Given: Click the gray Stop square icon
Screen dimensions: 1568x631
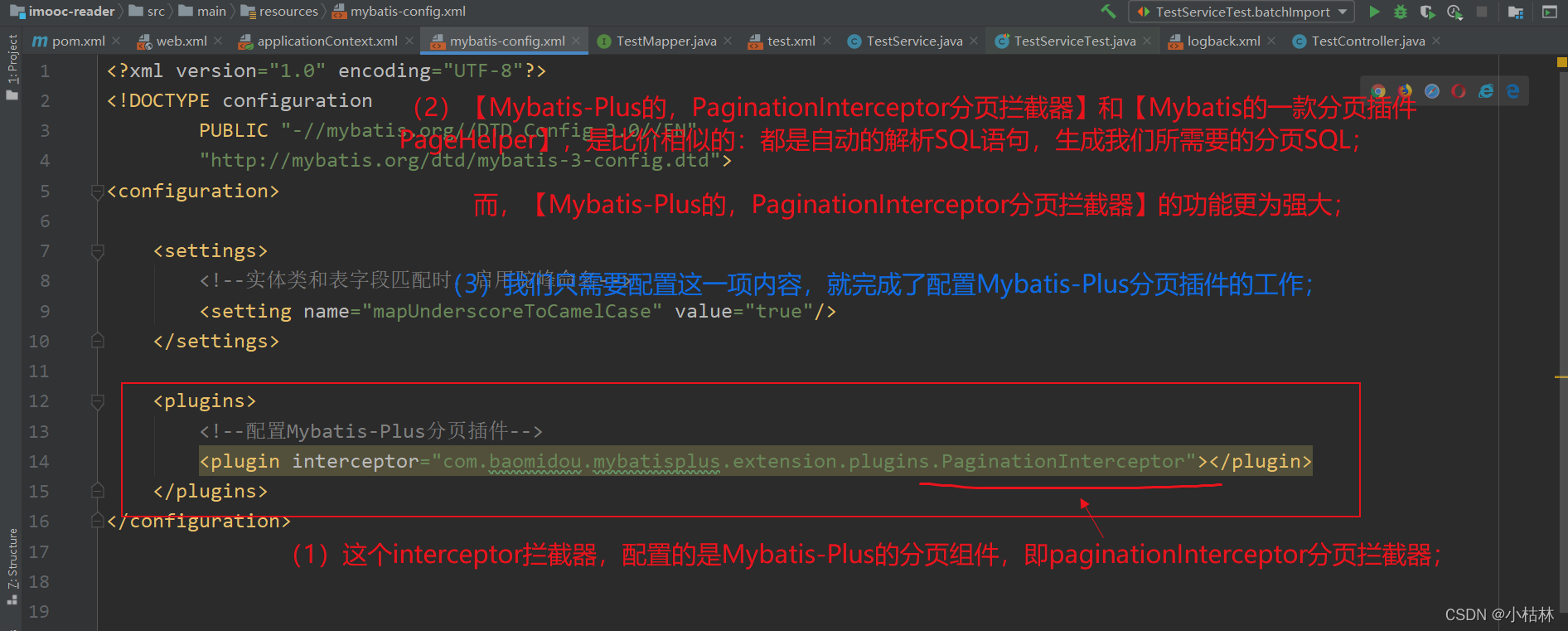Looking at the screenshot, I should tap(1482, 12).
